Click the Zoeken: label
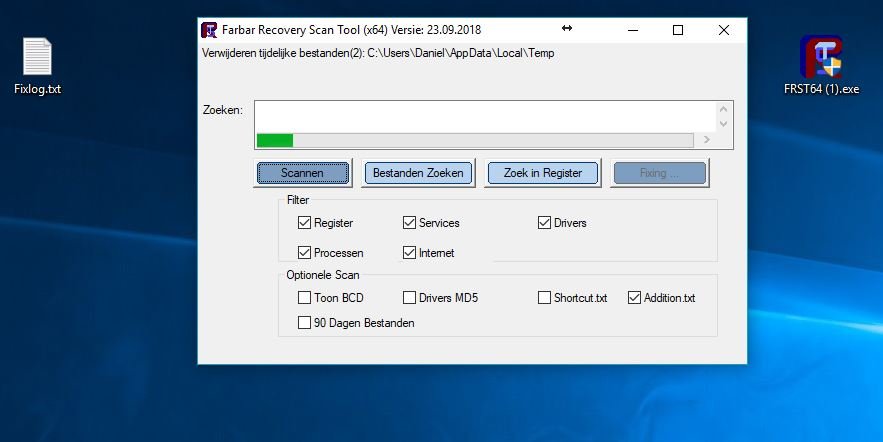Image resolution: width=883 pixels, height=442 pixels. pos(223,110)
